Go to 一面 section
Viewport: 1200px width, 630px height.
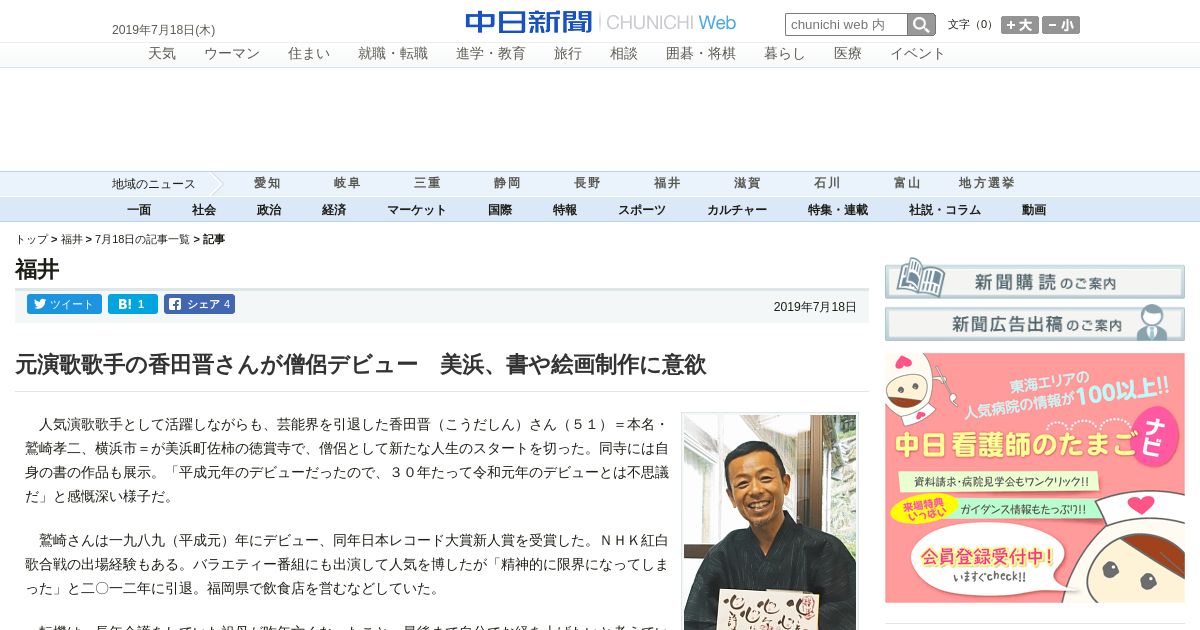(x=139, y=210)
